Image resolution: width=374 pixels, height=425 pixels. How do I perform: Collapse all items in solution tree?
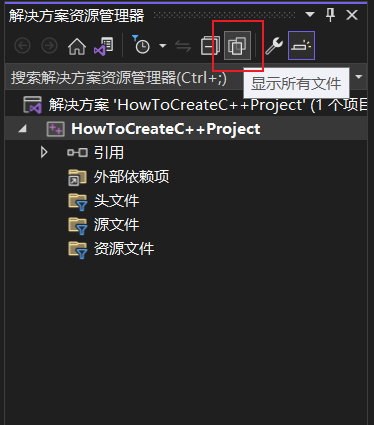210,46
